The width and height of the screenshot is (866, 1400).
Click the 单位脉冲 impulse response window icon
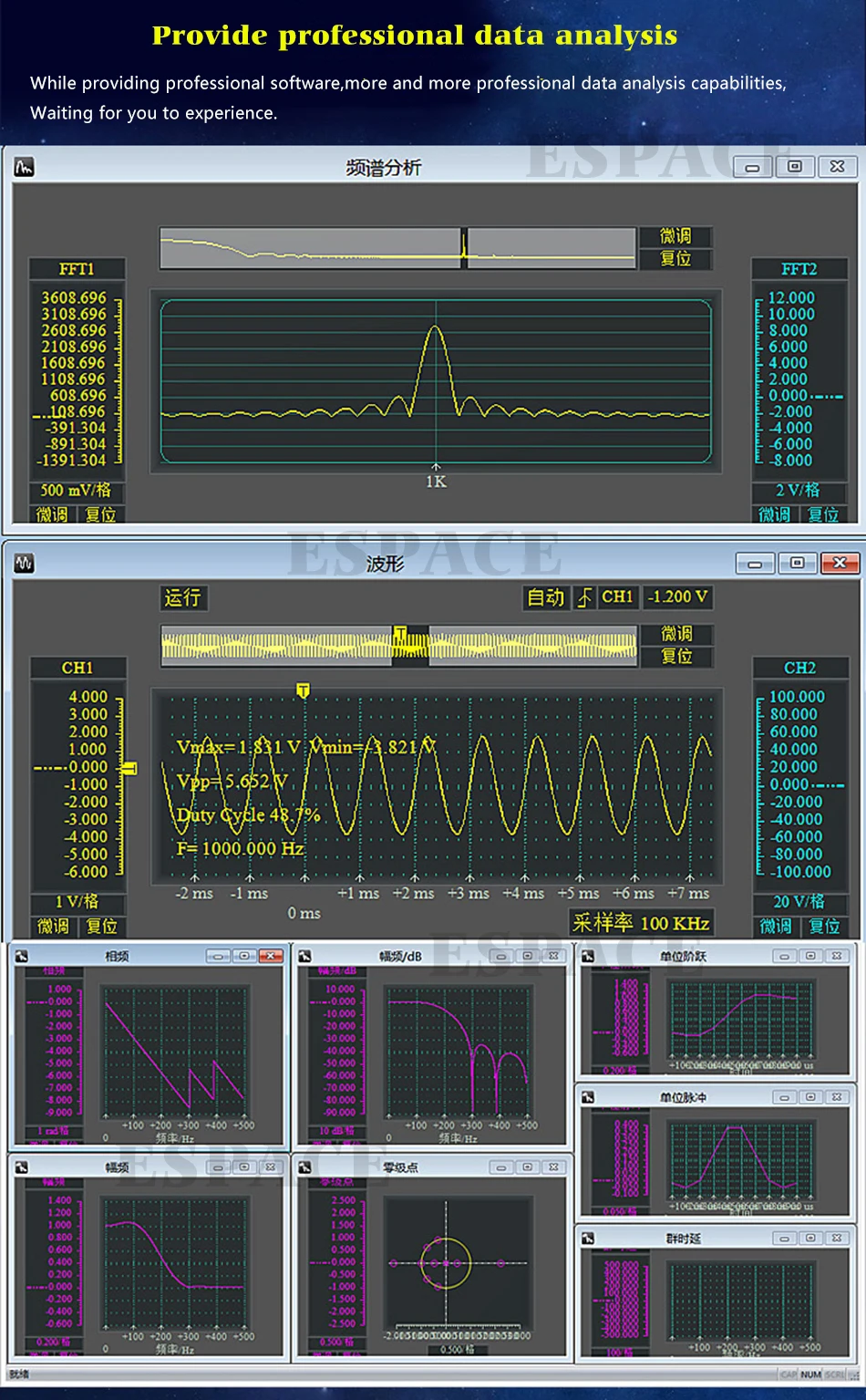pos(588,1097)
